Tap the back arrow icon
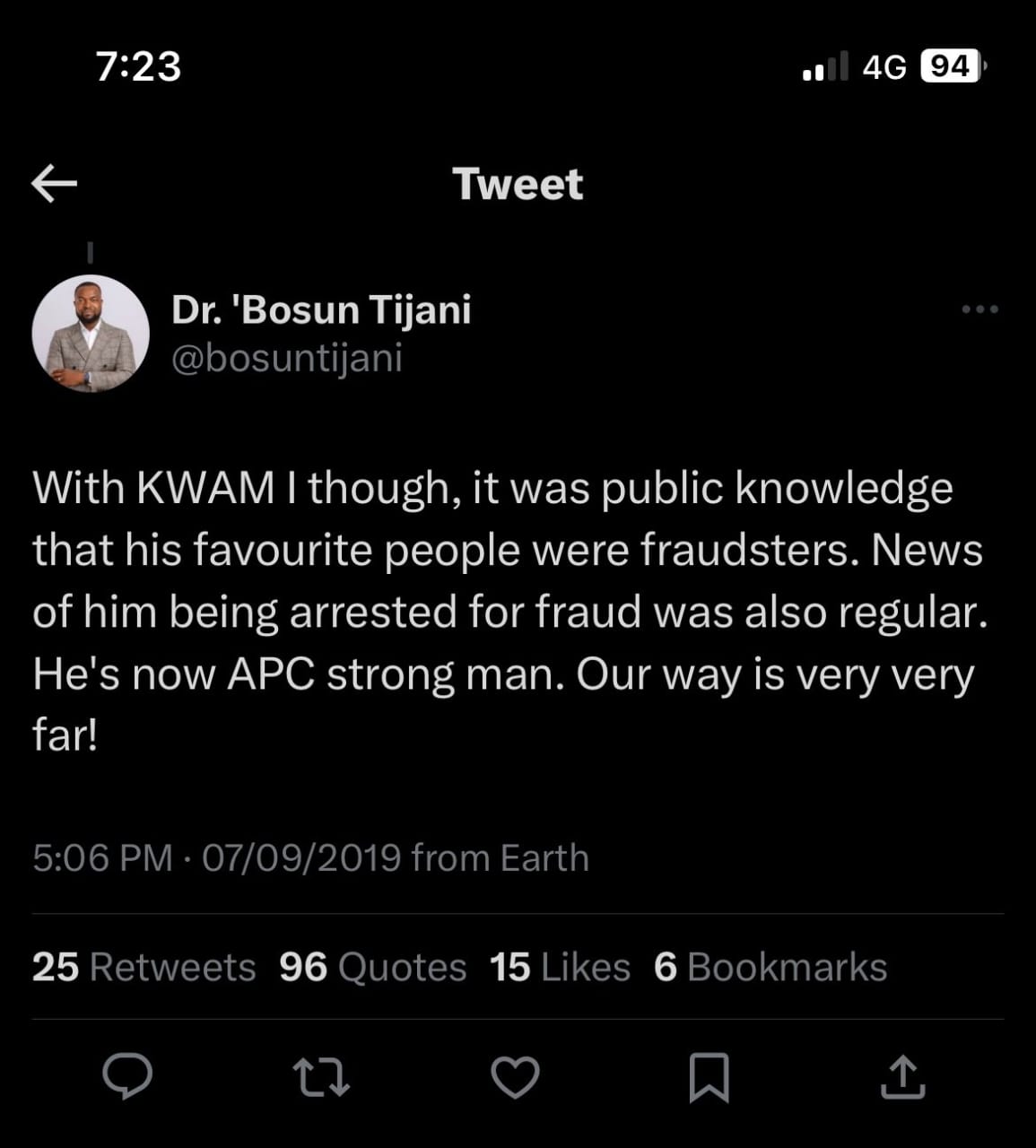Image resolution: width=1036 pixels, height=1148 pixels. pos(55,184)
